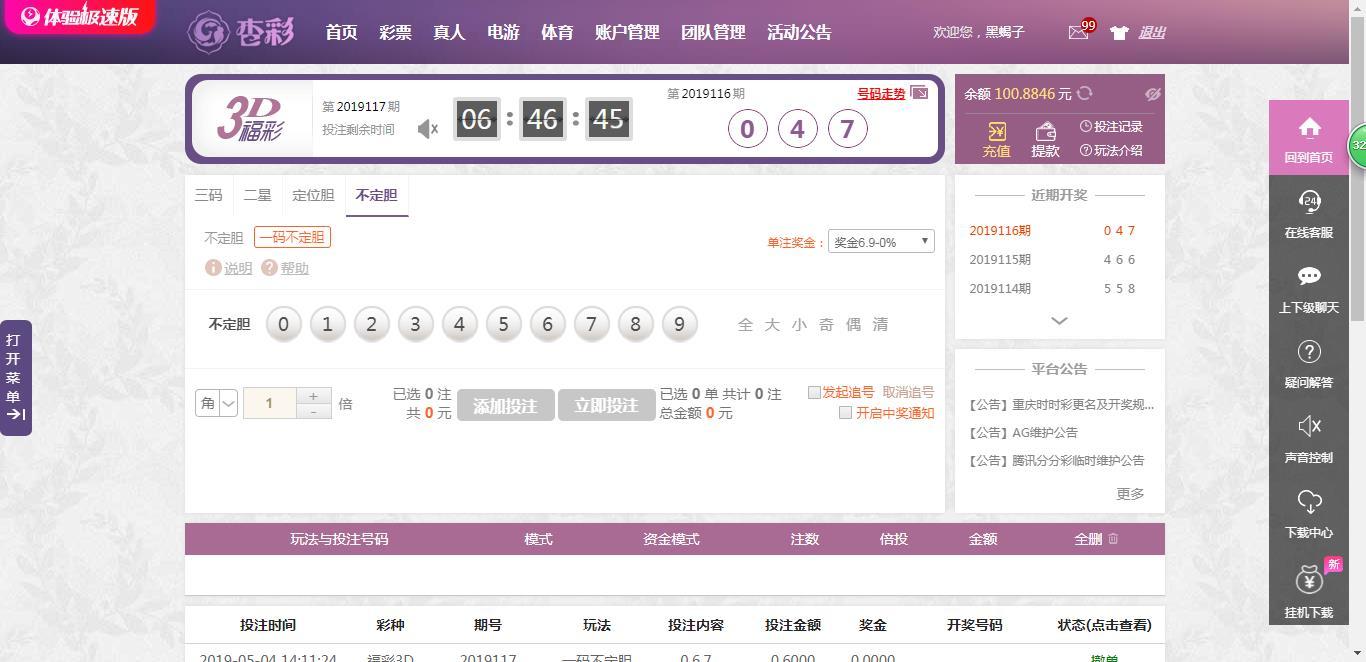1366x662 pixels.
Task: Click 更多 under platform announcements
Action: tap(1130, 494)
